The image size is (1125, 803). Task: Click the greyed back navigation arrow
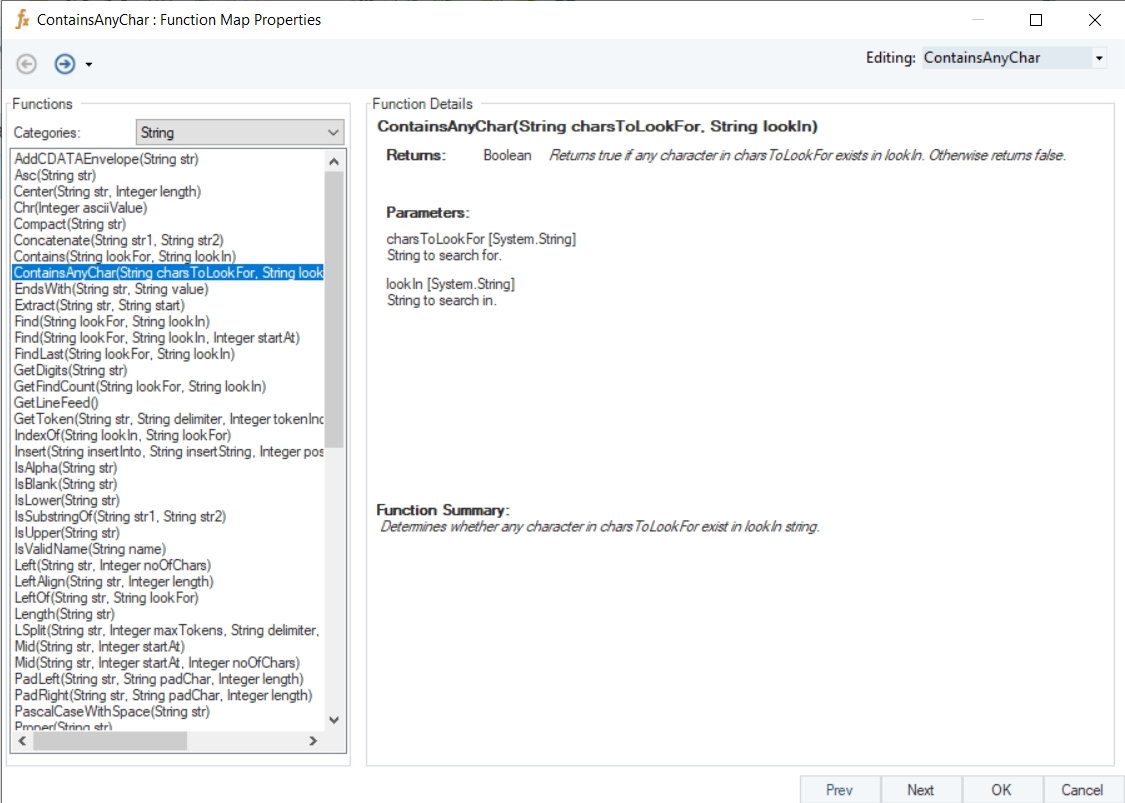(x=27, y=64)
